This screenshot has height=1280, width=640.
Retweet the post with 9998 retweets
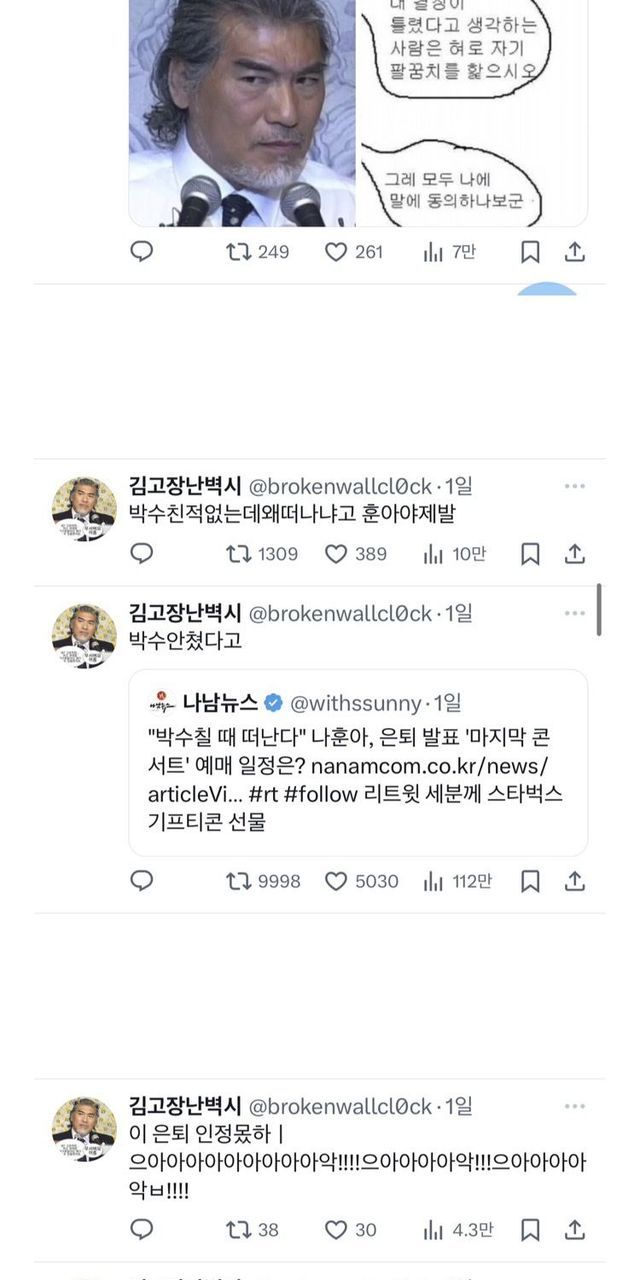click(x=239, y=881)
